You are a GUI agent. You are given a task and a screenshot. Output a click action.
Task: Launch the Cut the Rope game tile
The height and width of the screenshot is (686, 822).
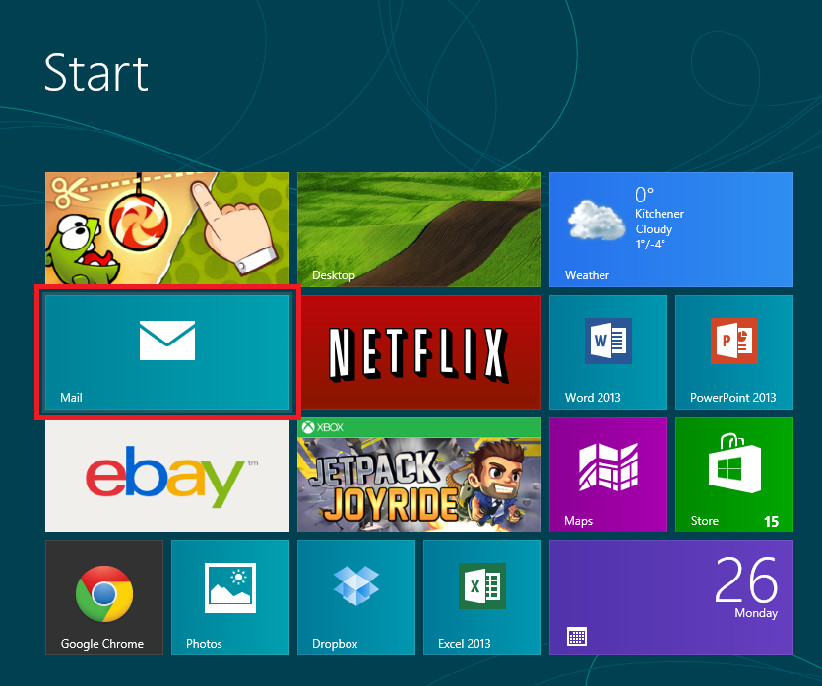pos(167,228)
